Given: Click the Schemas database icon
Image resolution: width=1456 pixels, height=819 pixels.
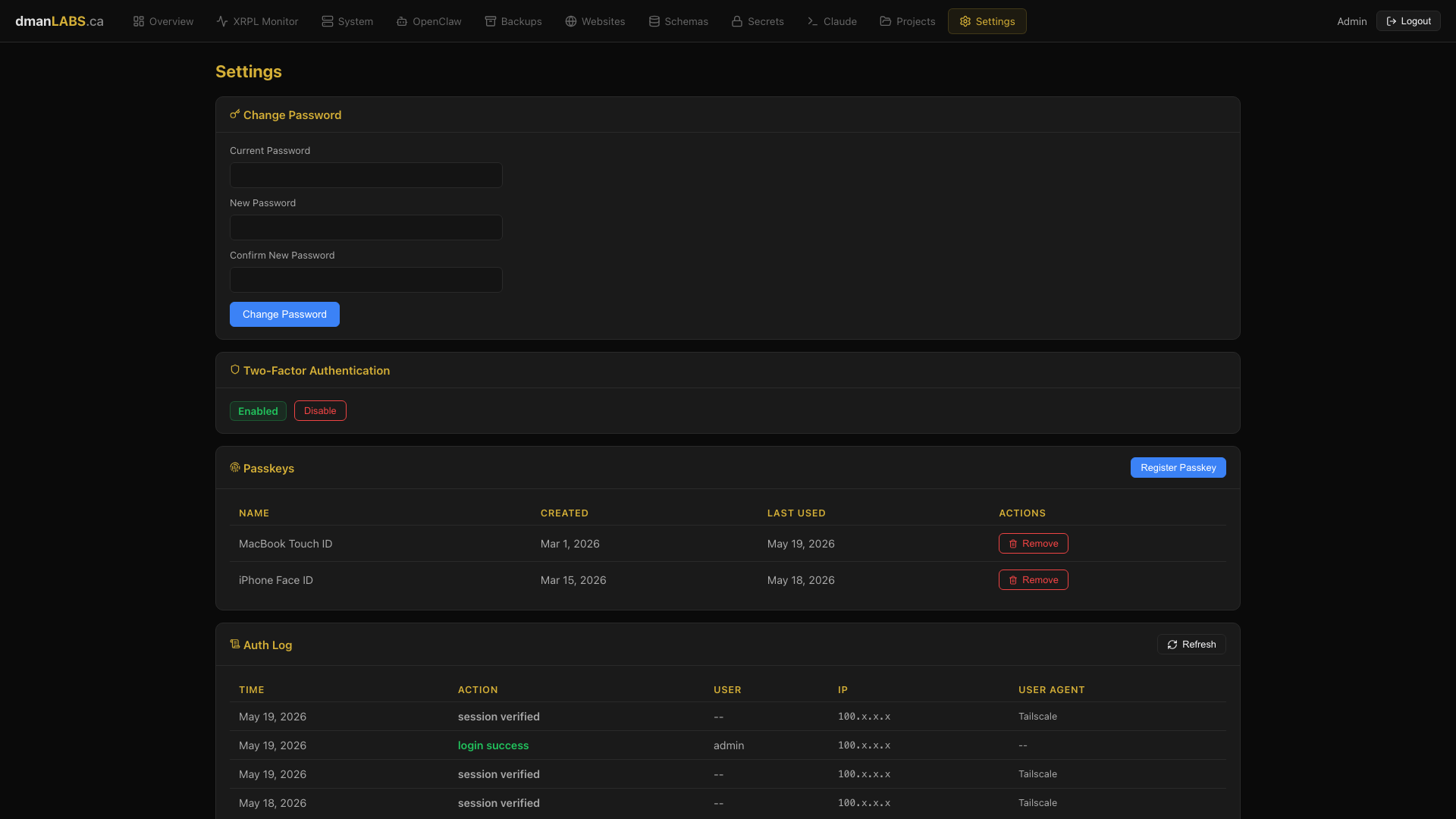Looking at the screenshot, I should (x=654, y=21).
